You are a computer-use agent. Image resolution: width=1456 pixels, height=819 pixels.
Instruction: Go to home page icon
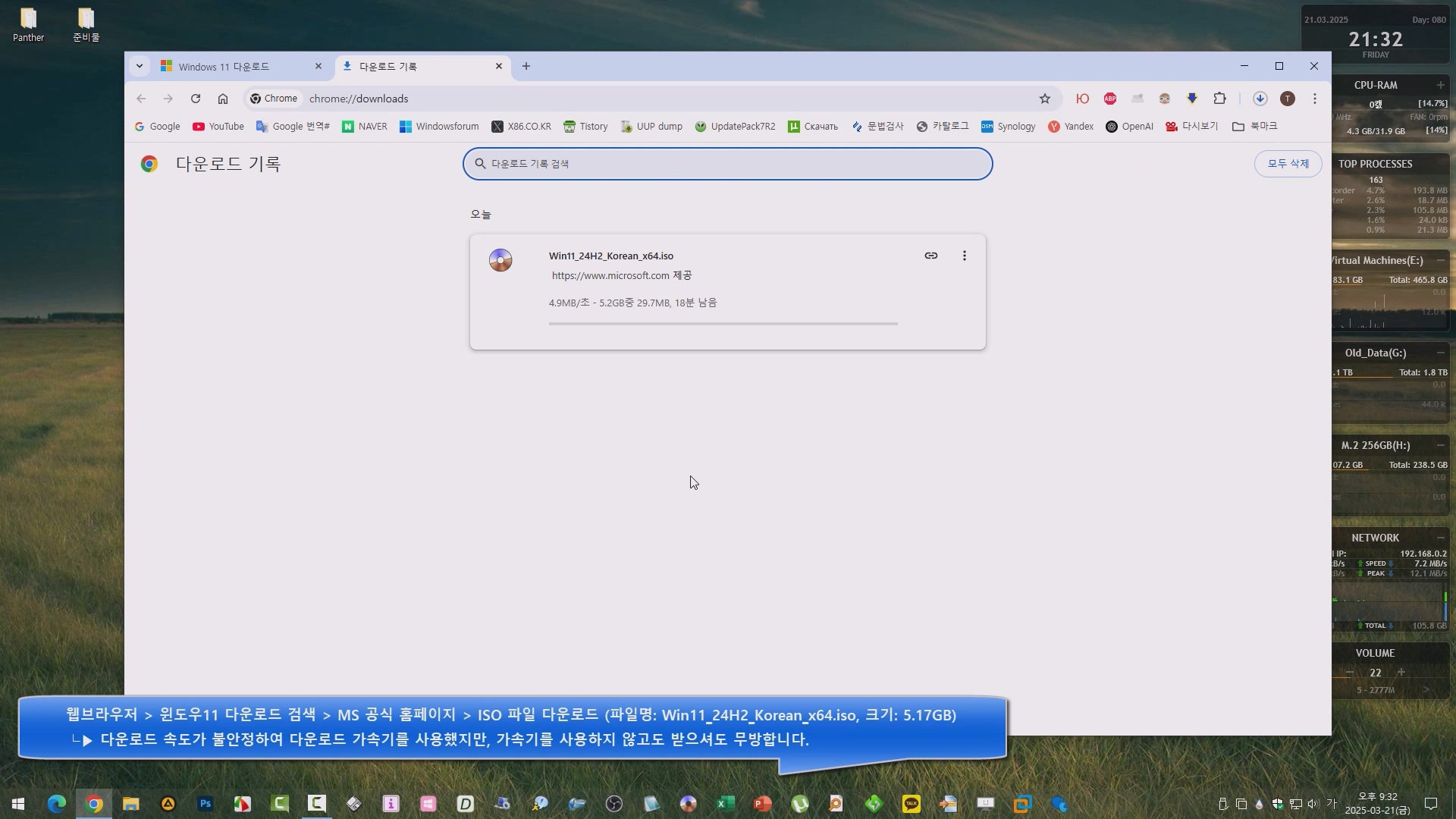tap(222, 99)
